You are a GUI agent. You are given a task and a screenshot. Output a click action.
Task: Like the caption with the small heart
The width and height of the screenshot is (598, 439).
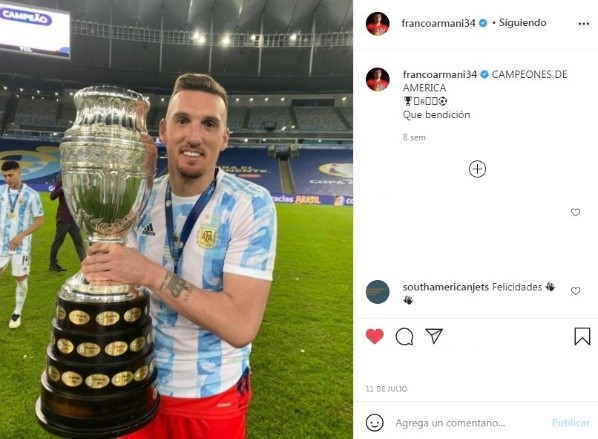575,212
